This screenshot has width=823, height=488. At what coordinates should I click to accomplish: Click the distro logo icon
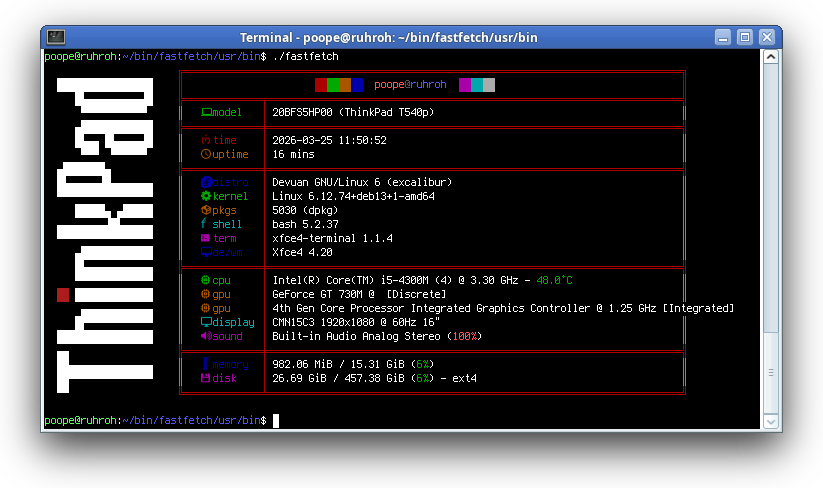tap(206, 182)
